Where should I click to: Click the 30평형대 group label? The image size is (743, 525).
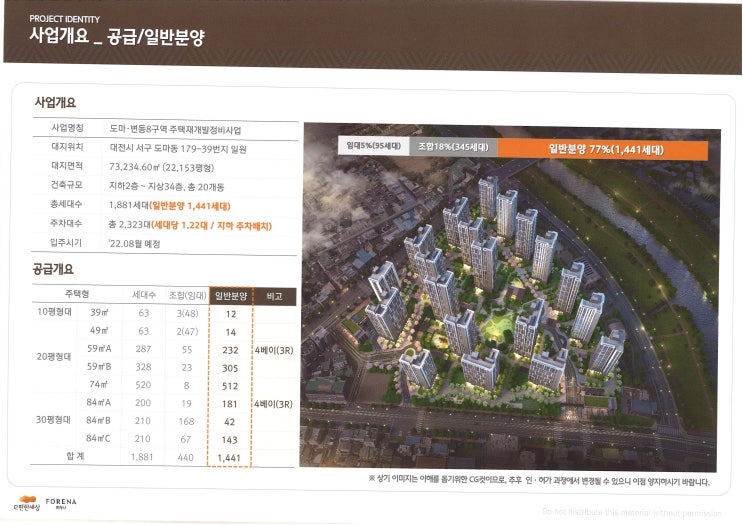coord(53,419)
